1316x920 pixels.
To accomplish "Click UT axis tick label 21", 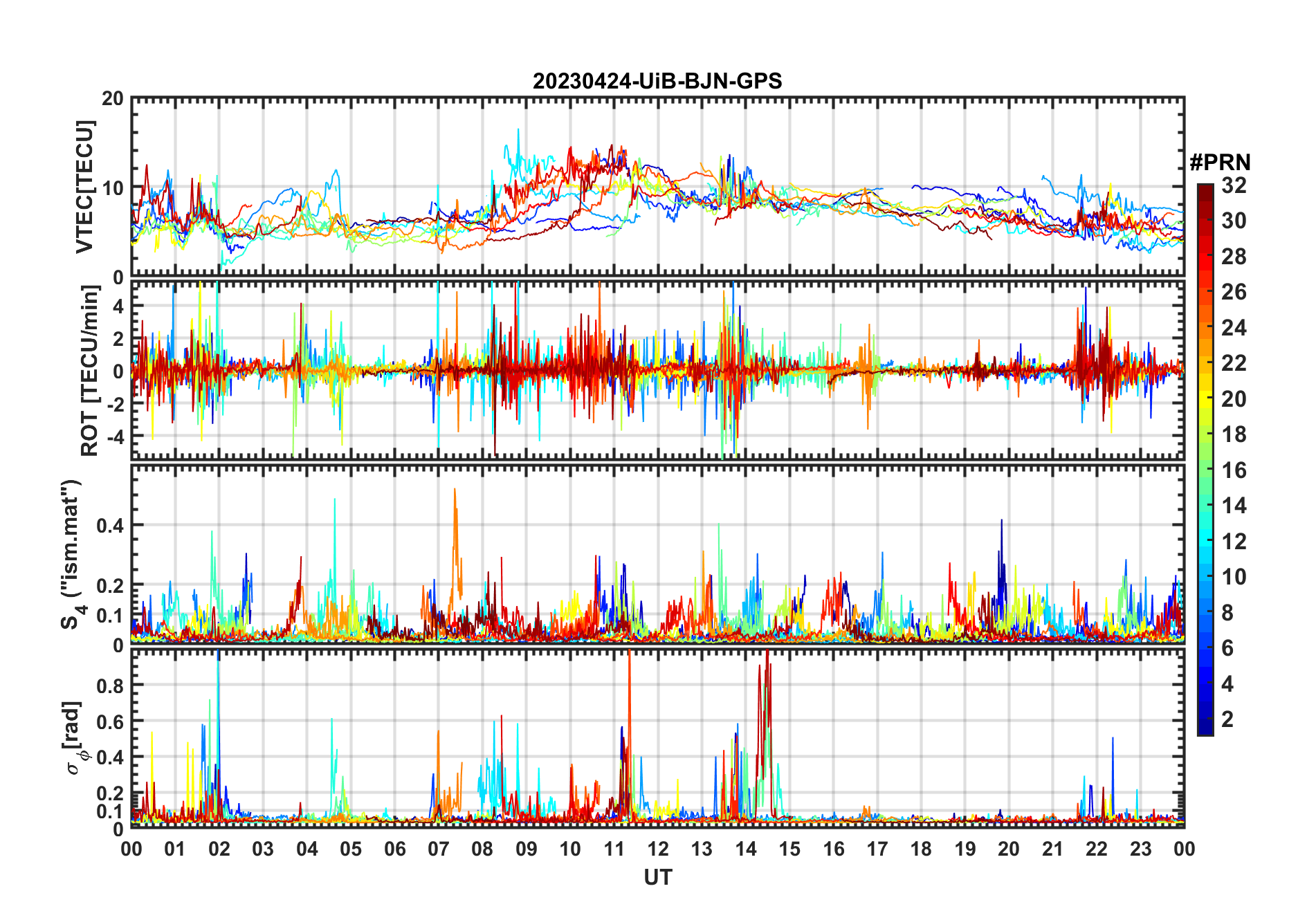I will pyautogui.click(x=1052, y=849).
